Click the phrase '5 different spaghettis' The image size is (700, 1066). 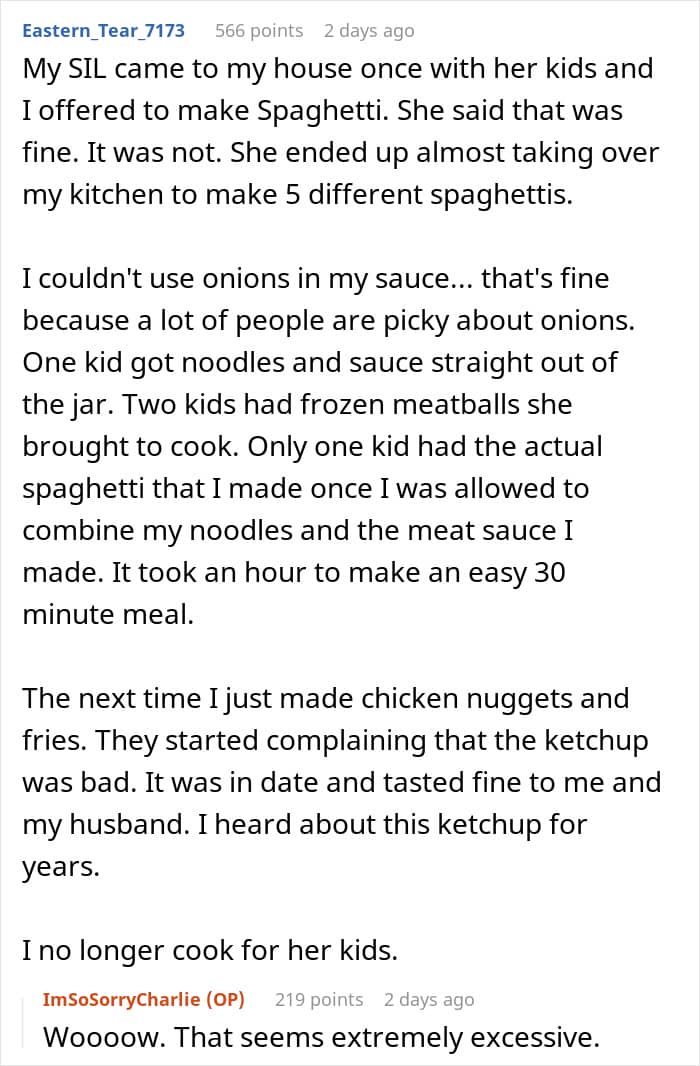(x=427, y=195)
